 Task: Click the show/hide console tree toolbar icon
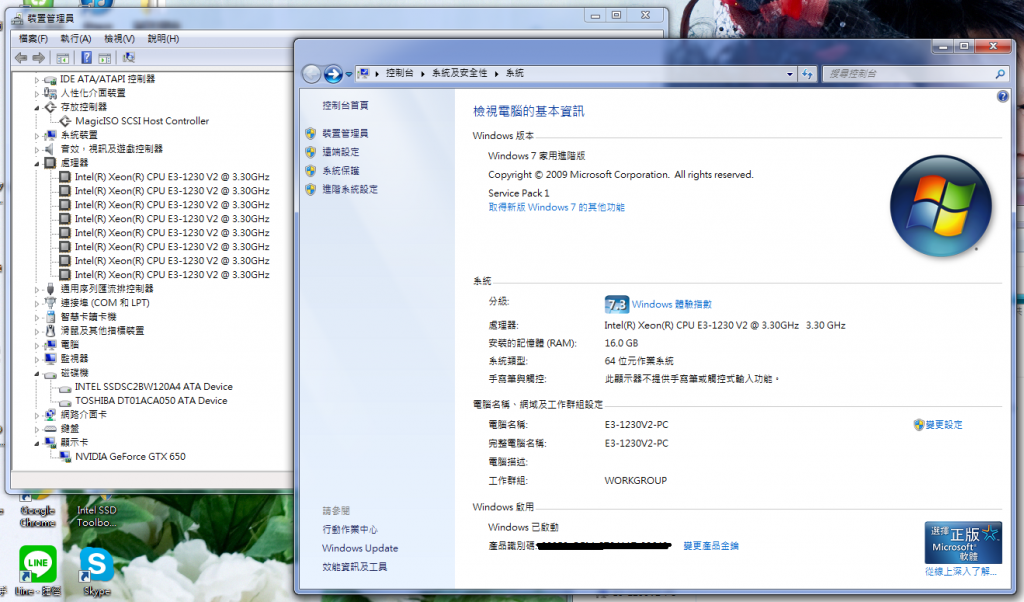coord(62,58)
